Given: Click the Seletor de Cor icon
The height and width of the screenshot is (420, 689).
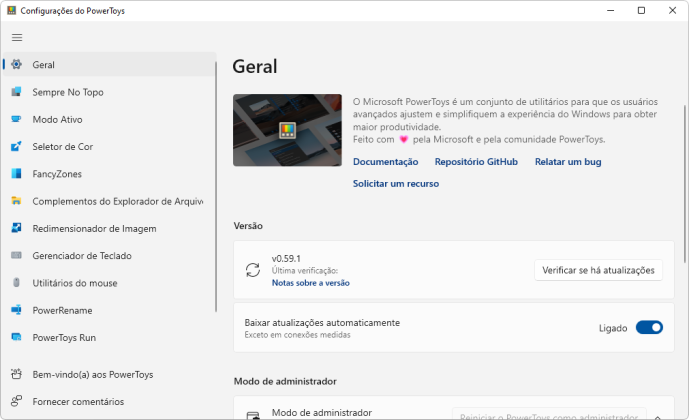Looking at the screenshot, I should [x=16, y=146].
